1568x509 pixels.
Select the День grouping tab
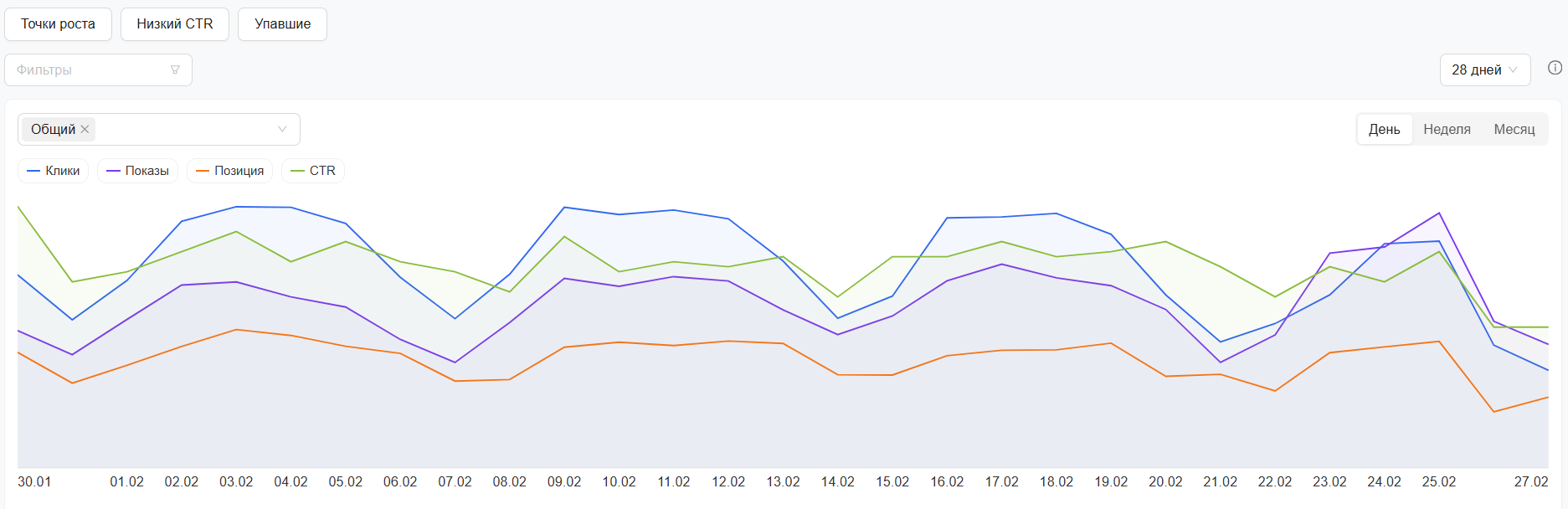click(x=1384, y=130)
